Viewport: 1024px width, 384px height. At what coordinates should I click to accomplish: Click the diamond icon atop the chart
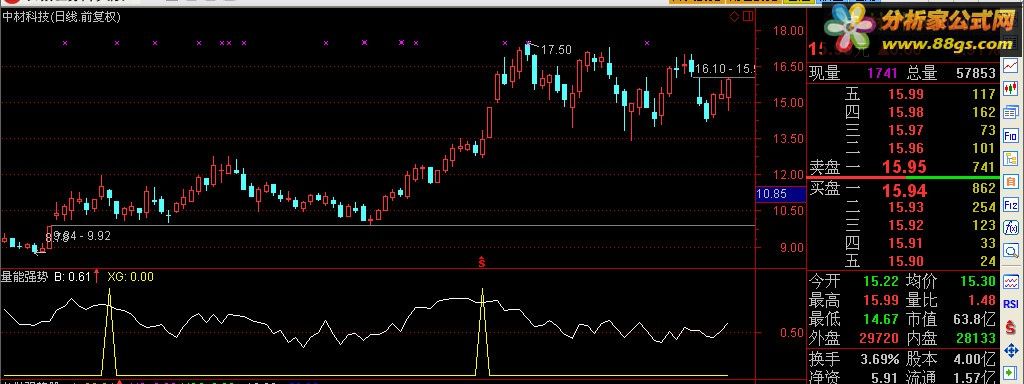click(x=735, y=16)
